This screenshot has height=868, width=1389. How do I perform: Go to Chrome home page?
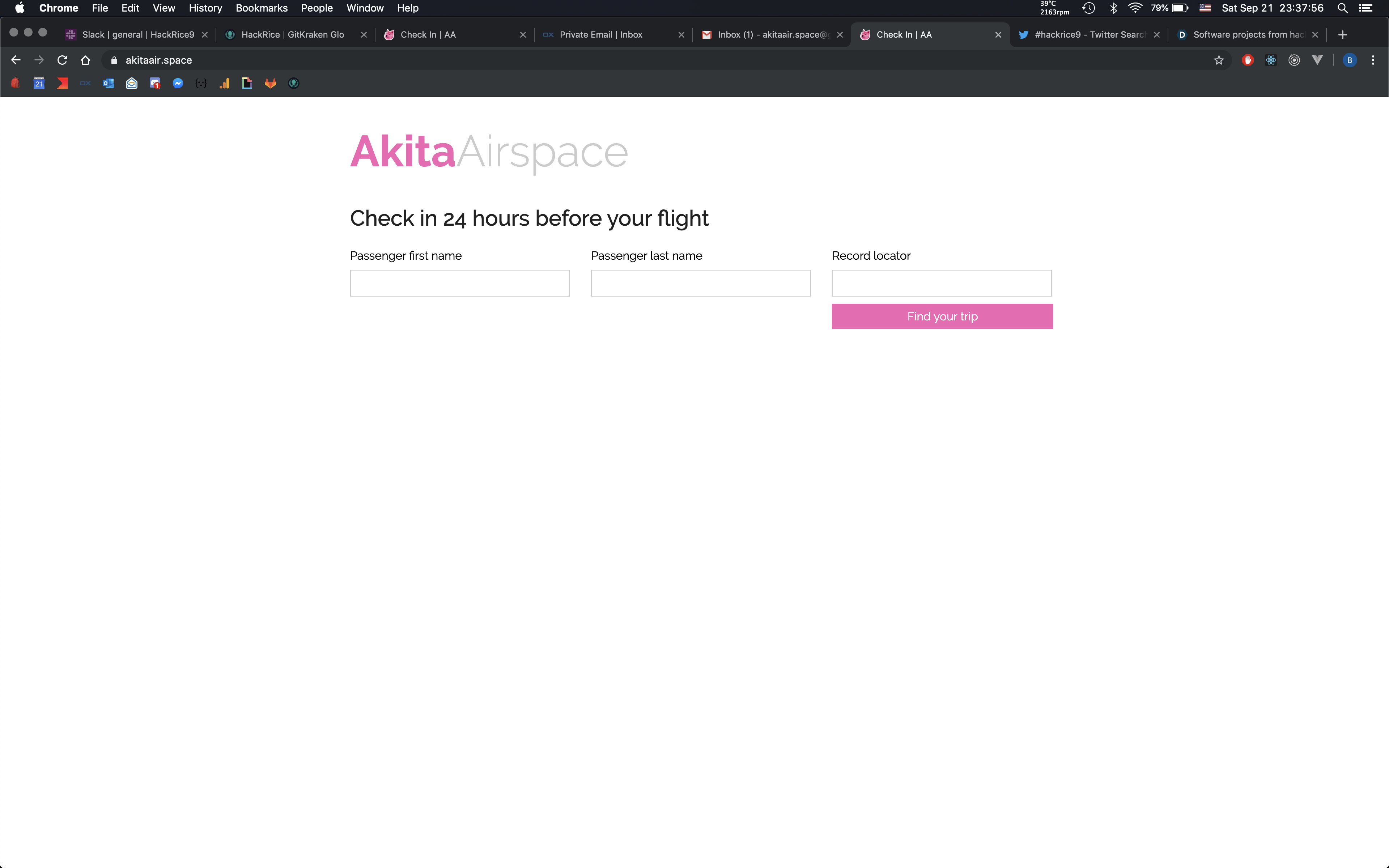[85, 60]
